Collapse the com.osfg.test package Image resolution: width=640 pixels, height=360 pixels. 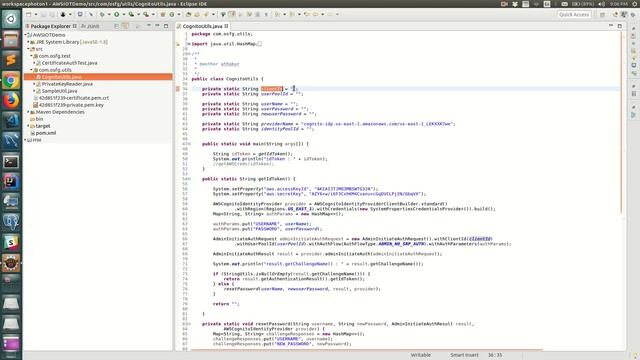pyautogui.click(x=31, y=56)
